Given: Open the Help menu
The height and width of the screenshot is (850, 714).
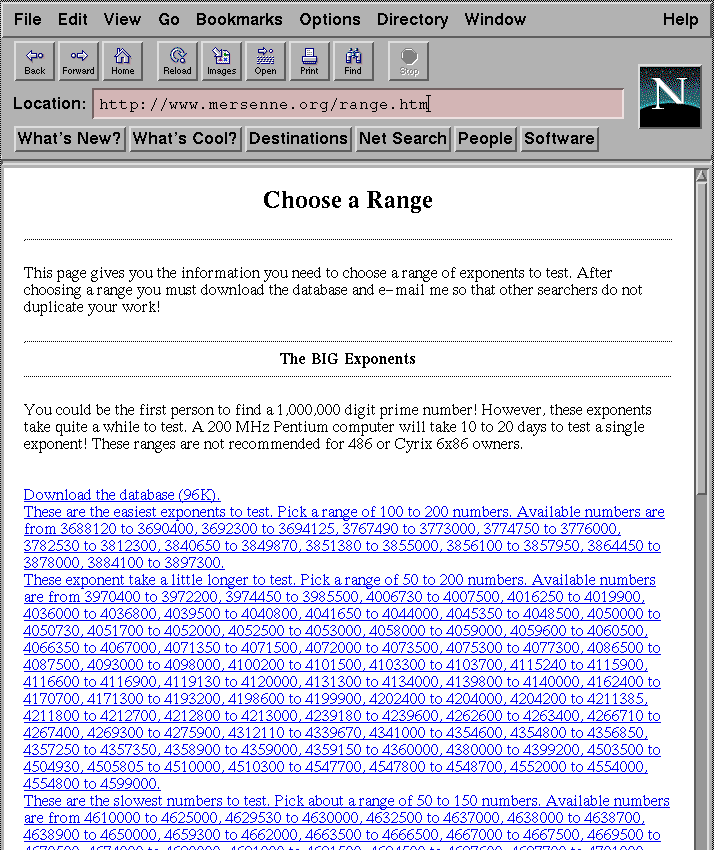Looking at the screenshot, I should tap(680, 19).
